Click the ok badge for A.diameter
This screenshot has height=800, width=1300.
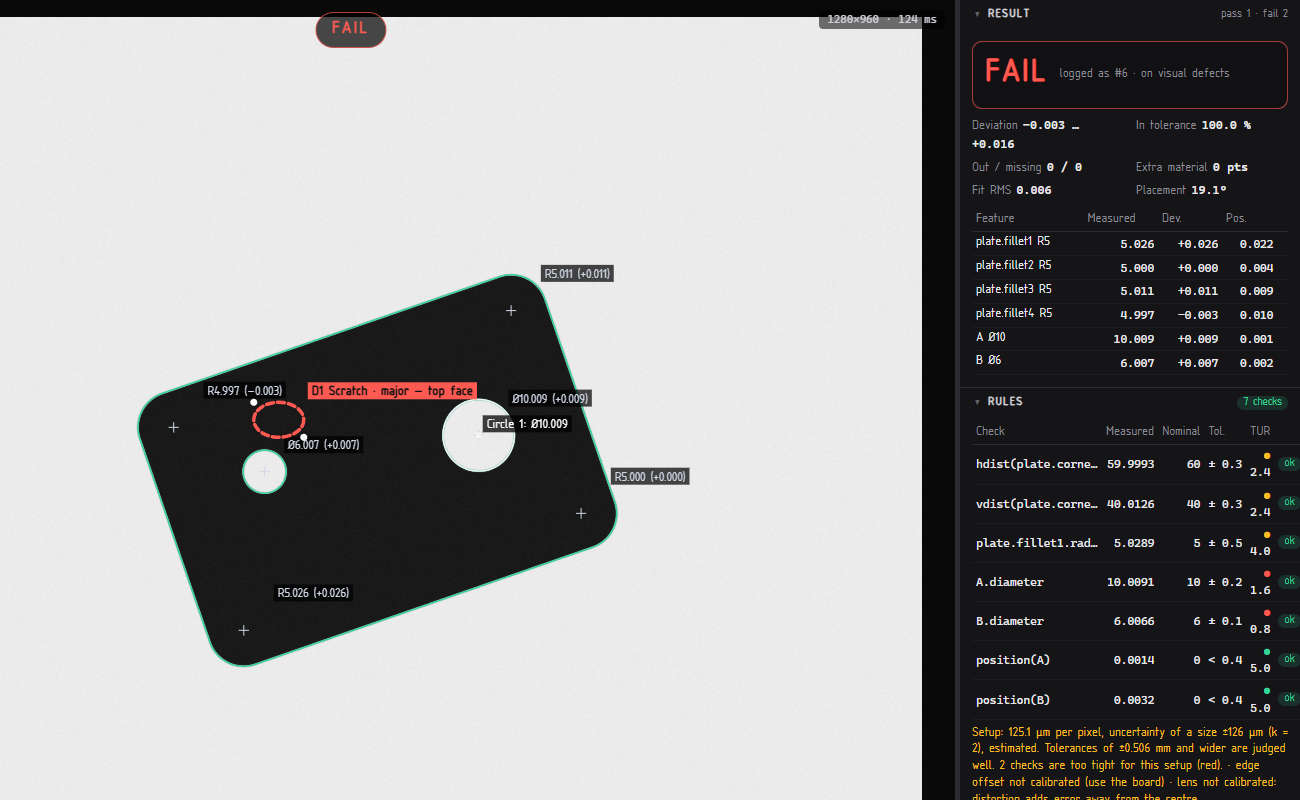coord(1289,580)
